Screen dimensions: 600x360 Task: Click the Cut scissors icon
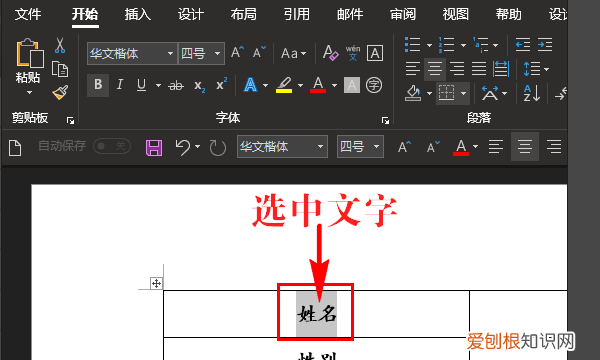coord(60,45)
